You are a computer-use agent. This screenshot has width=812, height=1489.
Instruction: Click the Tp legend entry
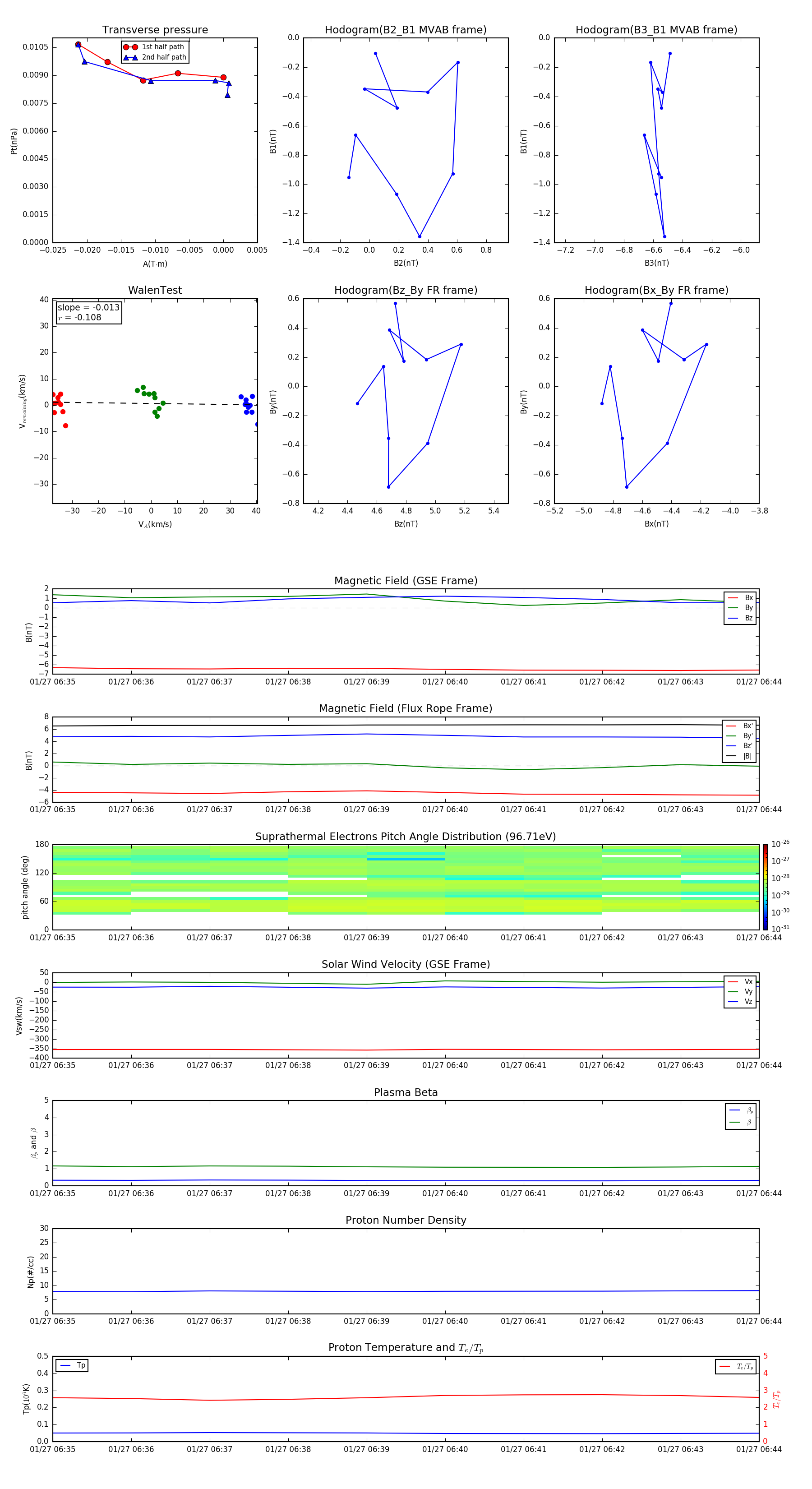(72, 1365)
